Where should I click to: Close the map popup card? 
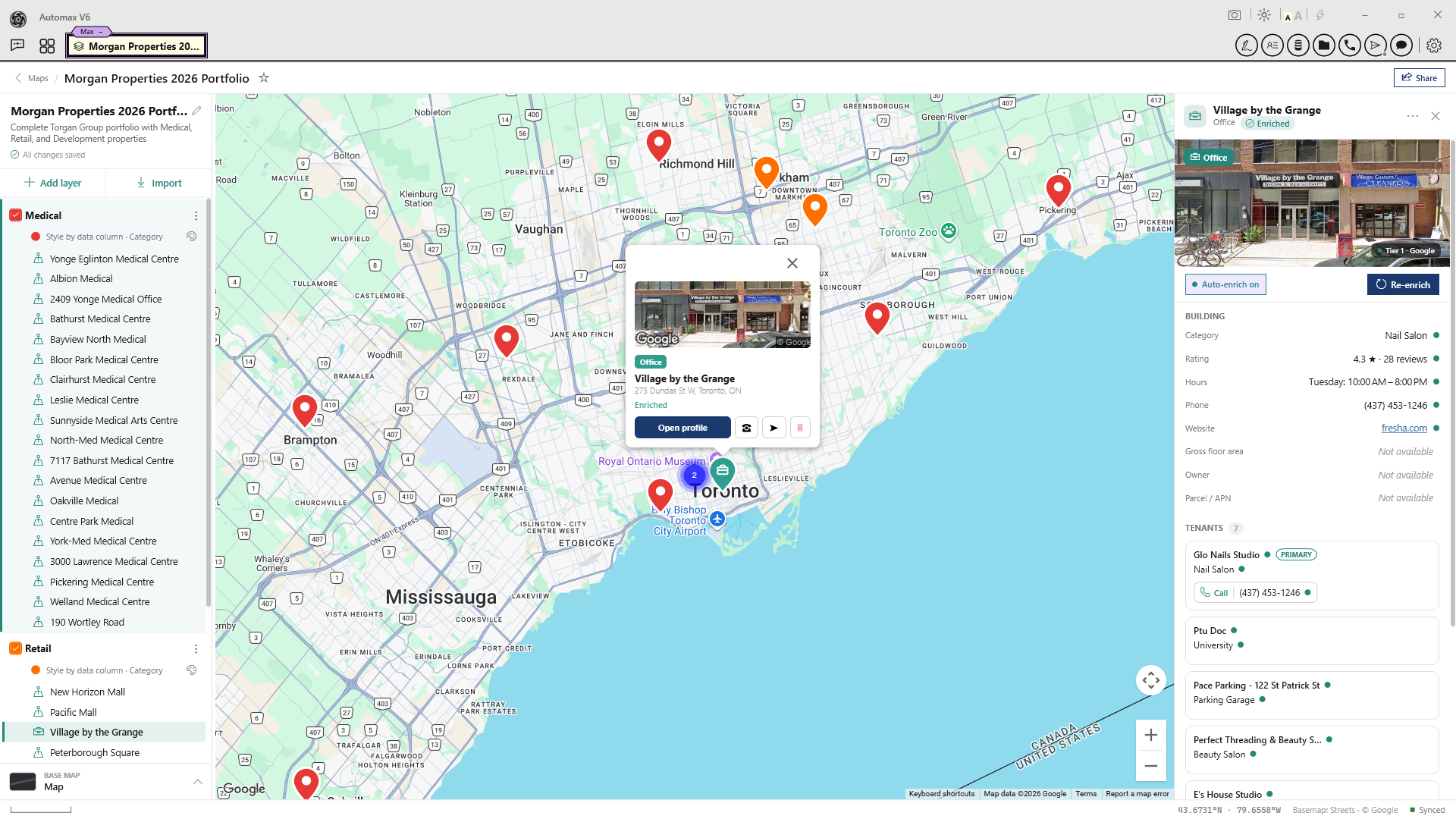[x=792, y=263]
